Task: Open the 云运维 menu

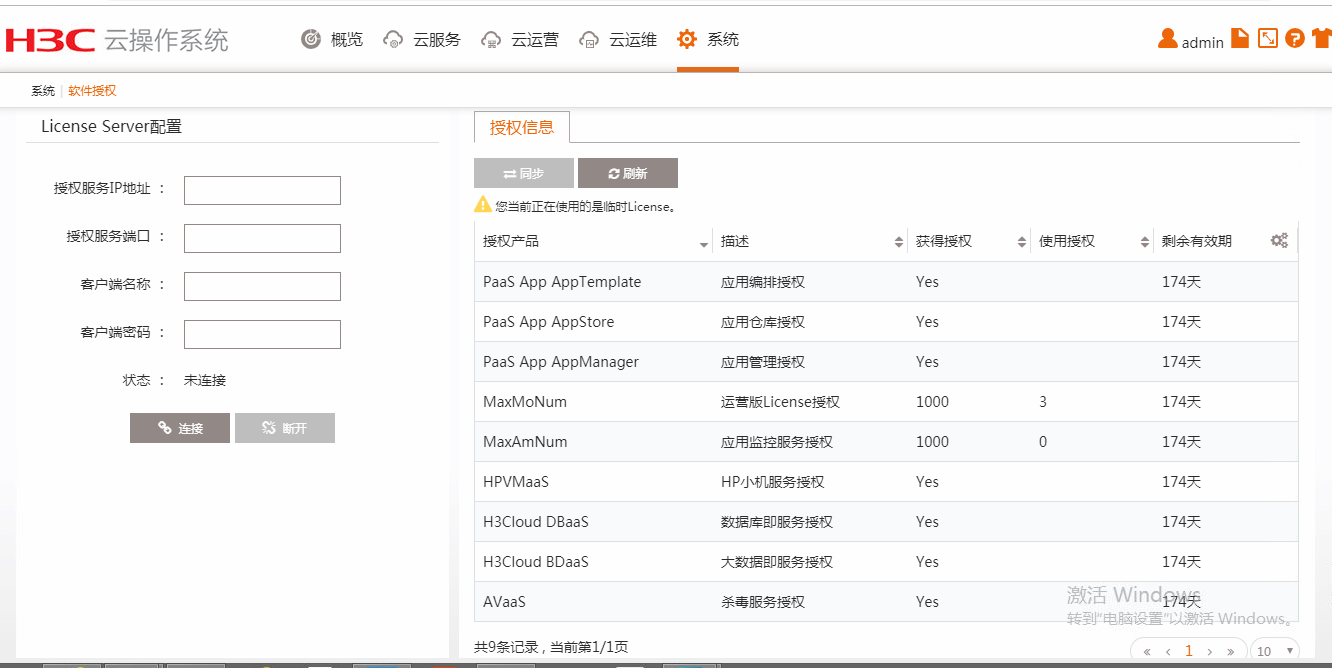Action: point(618,39)
